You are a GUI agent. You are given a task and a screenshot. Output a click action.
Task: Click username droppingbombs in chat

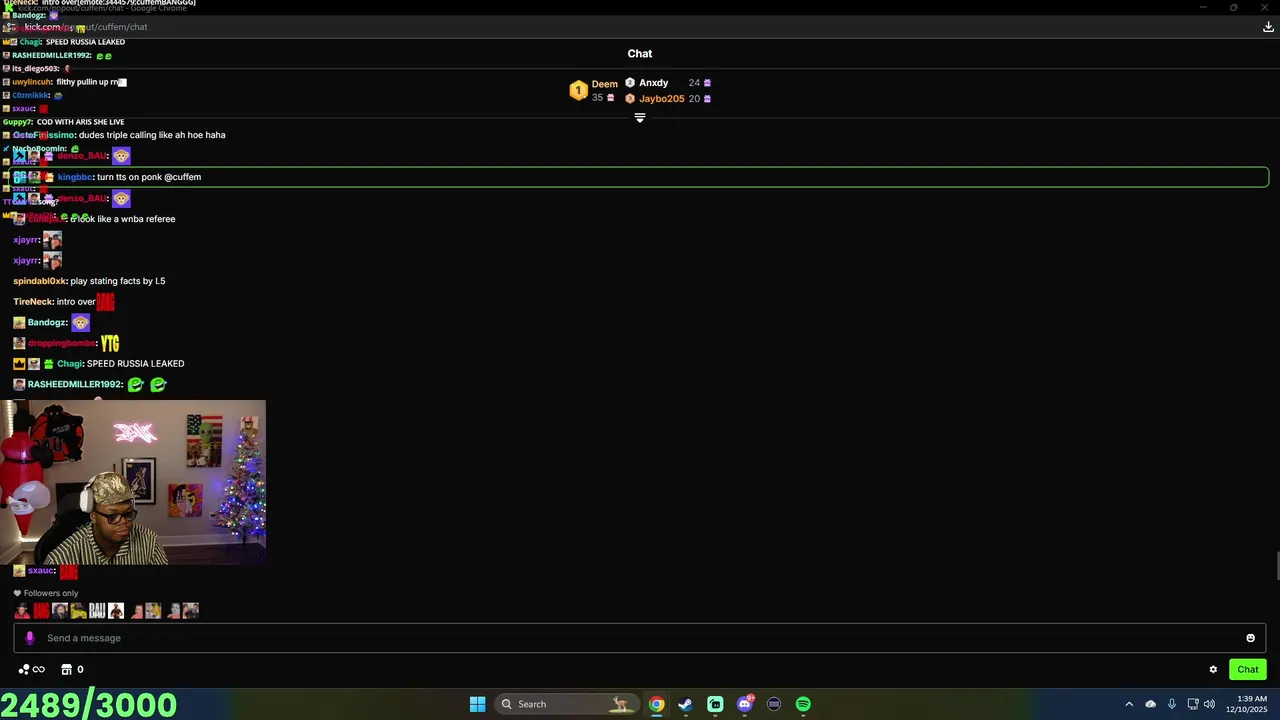point(61,343)
